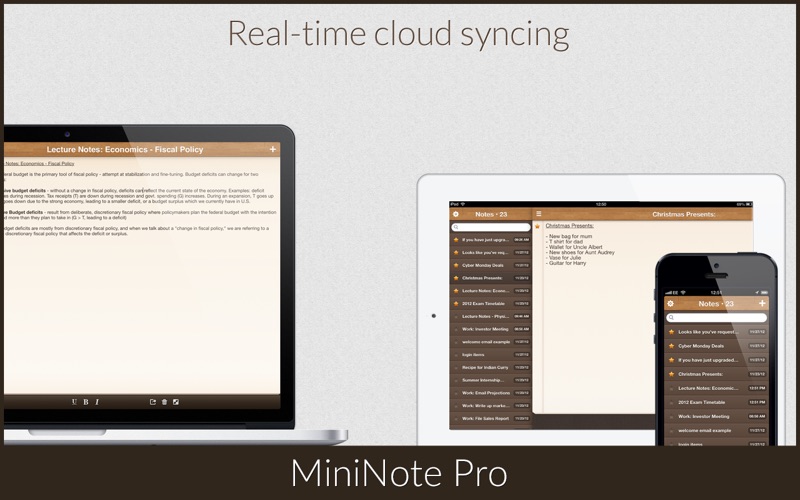Image resolution: width=800 pixels, height=500 pixels.
Task: Open Work: Investor Meeting note on iPad
Action: click(491, 329)
